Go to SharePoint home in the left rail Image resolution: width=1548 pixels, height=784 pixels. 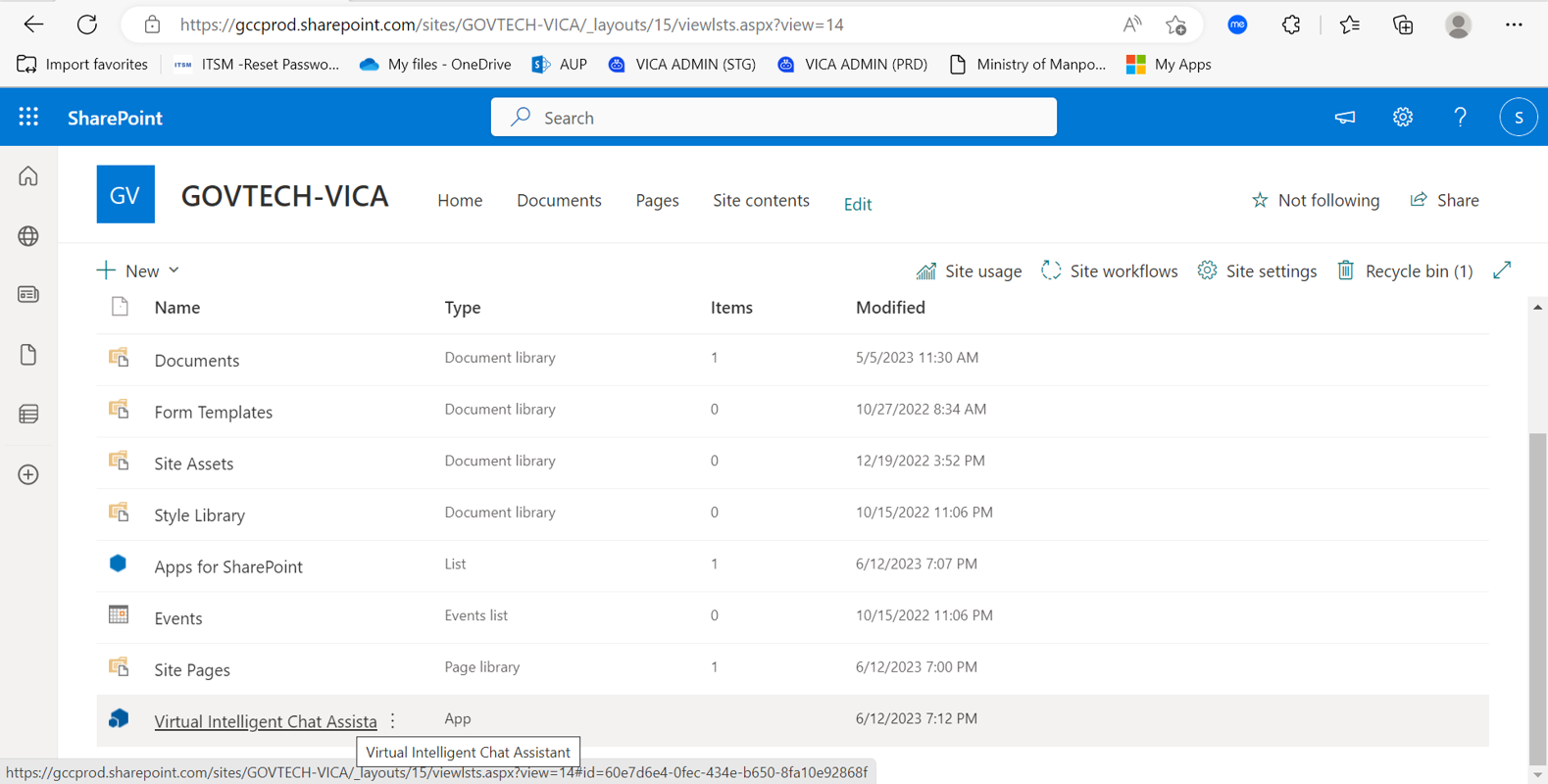28,176
